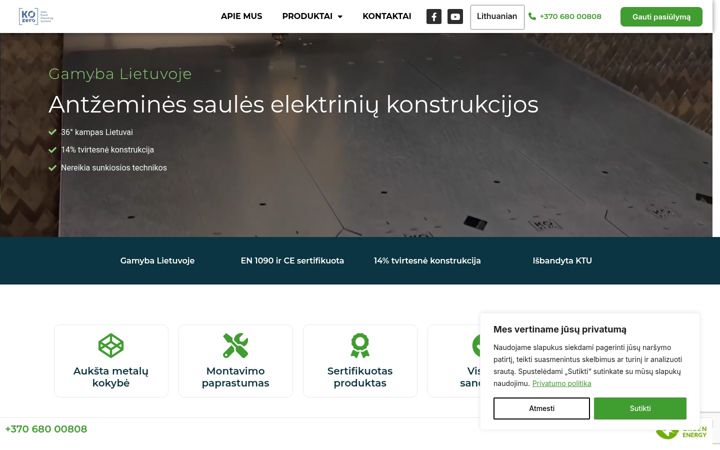Click EN 1090 ir CE sertifikuota text
720x450 pixels.
click(292, 261)
